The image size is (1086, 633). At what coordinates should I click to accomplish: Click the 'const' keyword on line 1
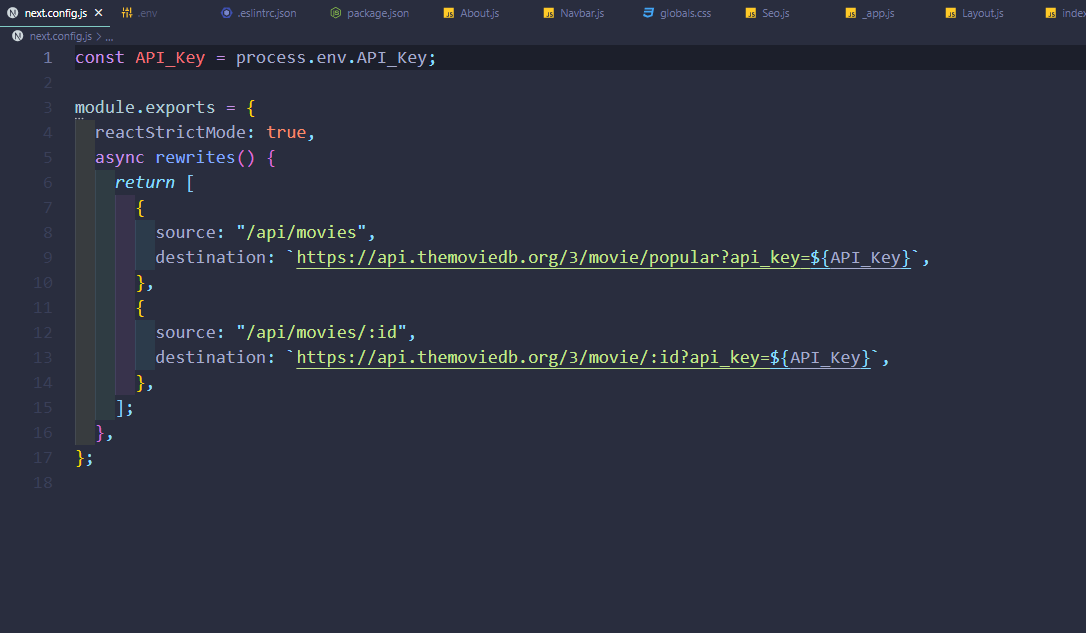(100, 57)
